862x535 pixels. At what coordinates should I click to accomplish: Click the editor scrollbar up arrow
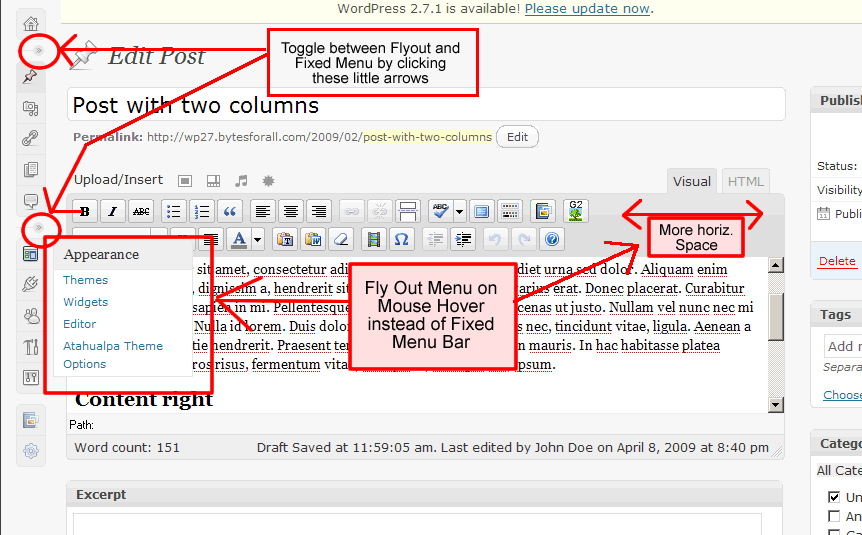(x=775, y=265)
